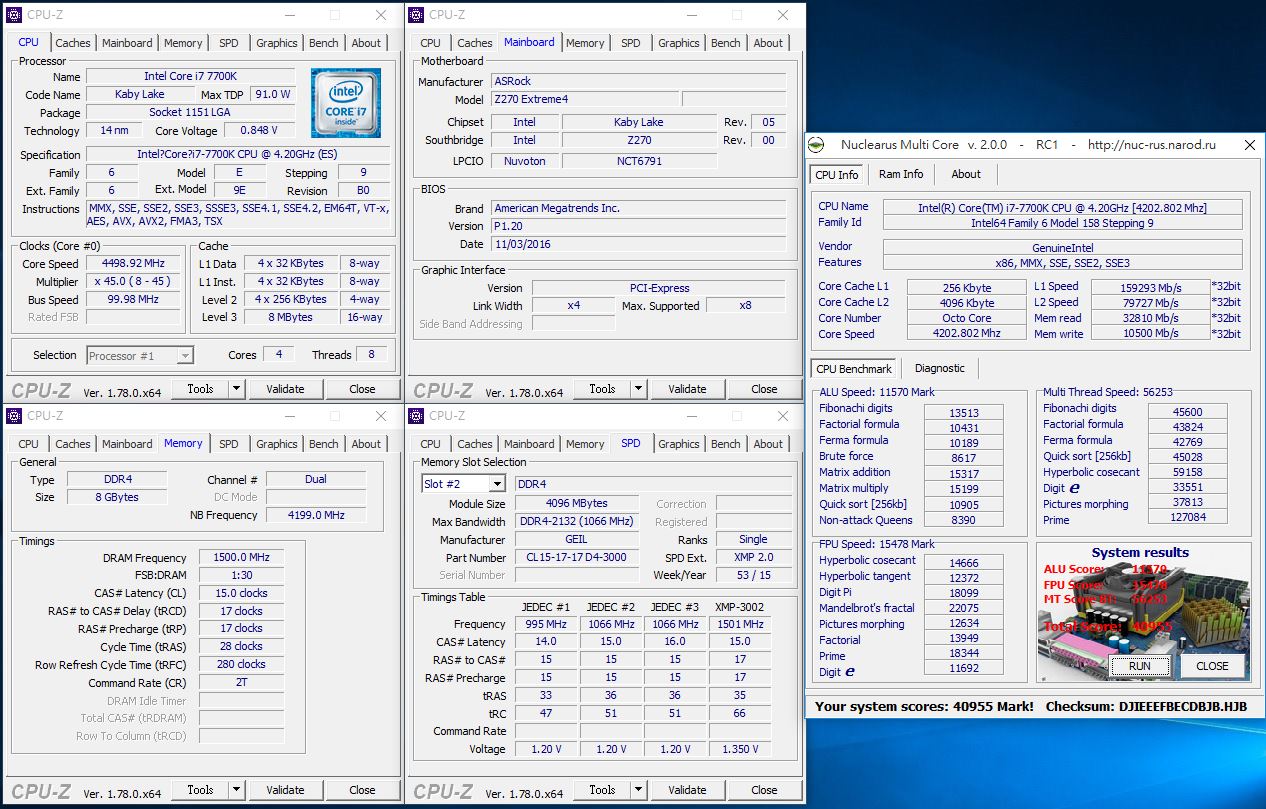The image size is (1266, 809).
Task: Click the Core Number Octo Core value
Action: (966, 319)
